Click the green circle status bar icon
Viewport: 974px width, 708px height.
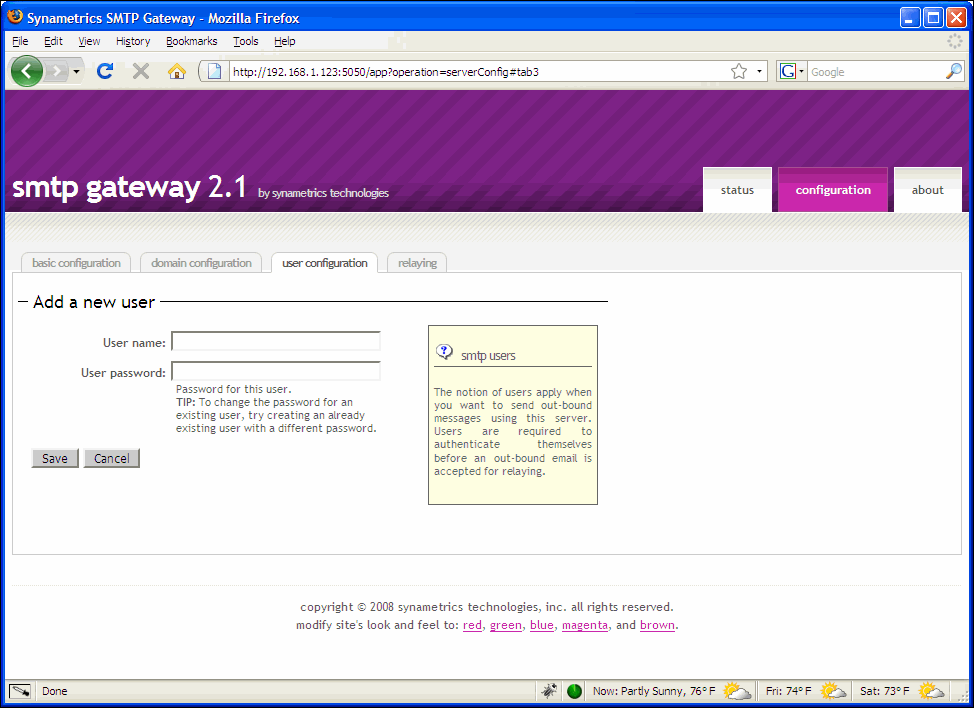(x=574, y=691)
